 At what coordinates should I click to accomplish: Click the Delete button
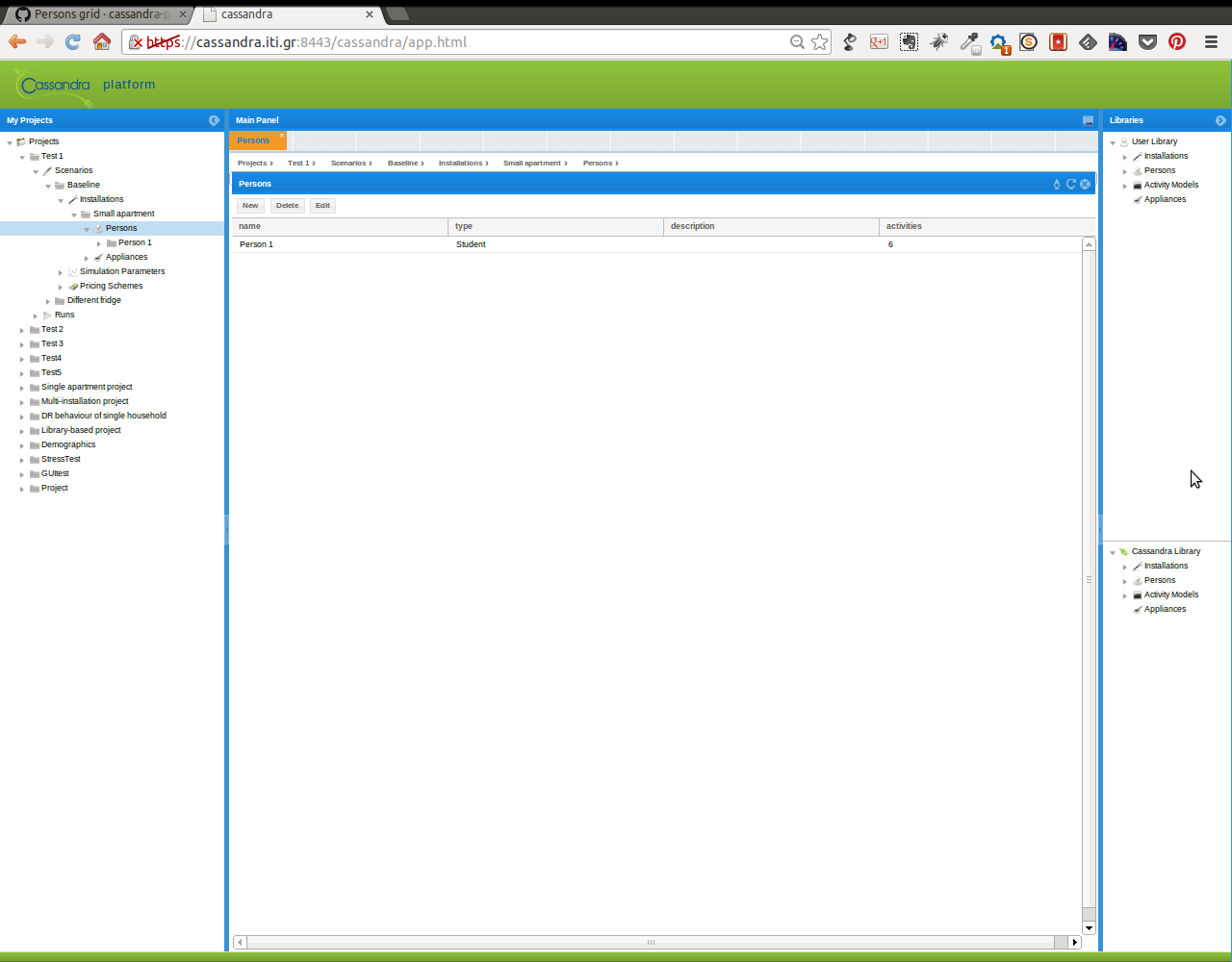[288, 205]
